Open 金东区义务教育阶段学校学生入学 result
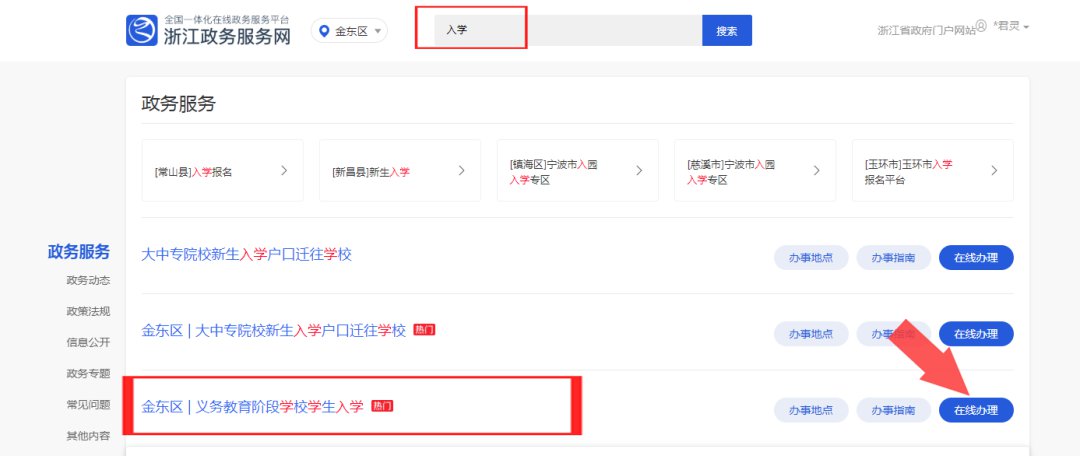This screenshot has width=1080, height=456. click(x=253, y=406)
